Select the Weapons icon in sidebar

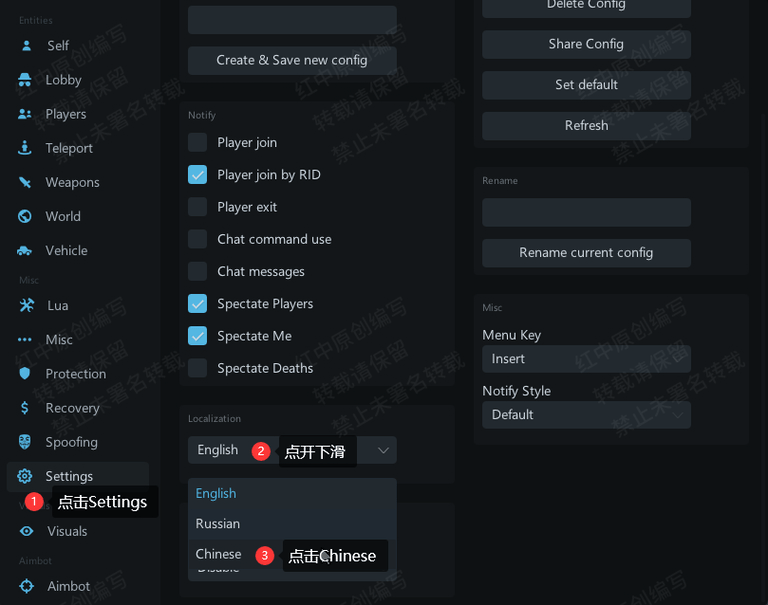pos(24,182)
